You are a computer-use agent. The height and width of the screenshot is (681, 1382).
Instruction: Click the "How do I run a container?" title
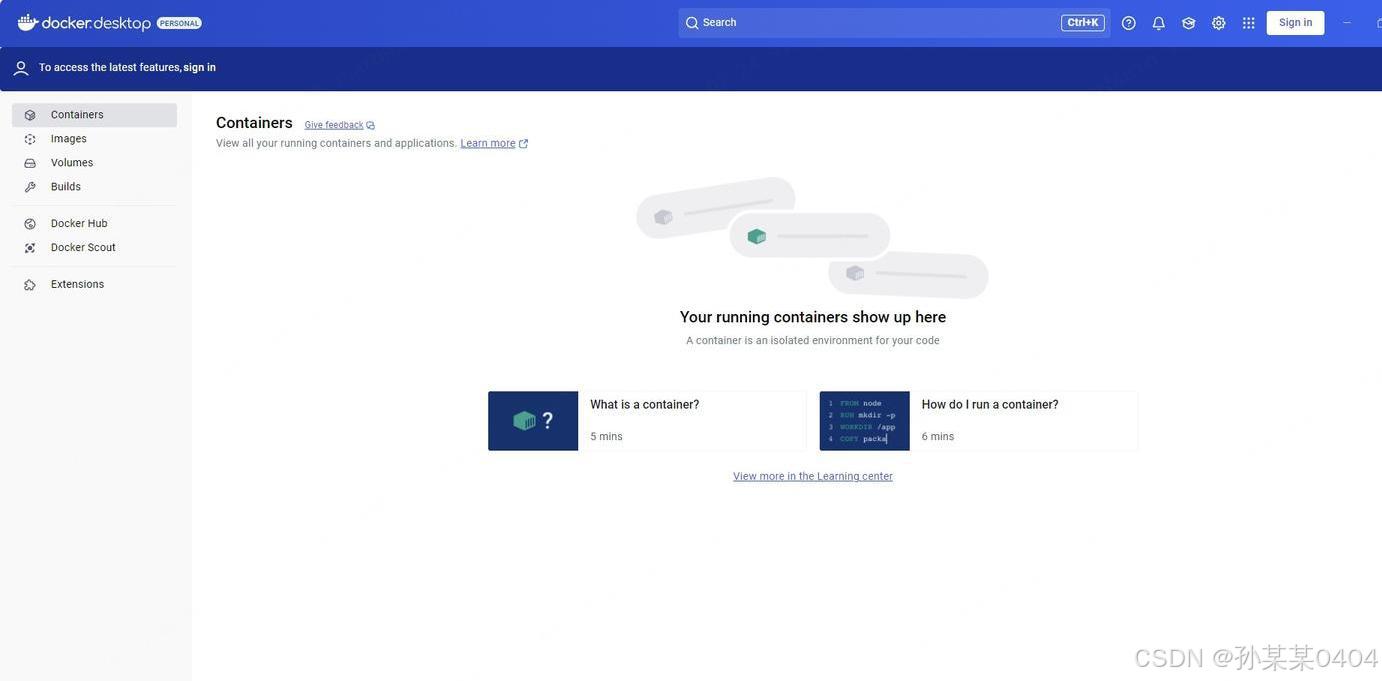click(x=990, y=405)
